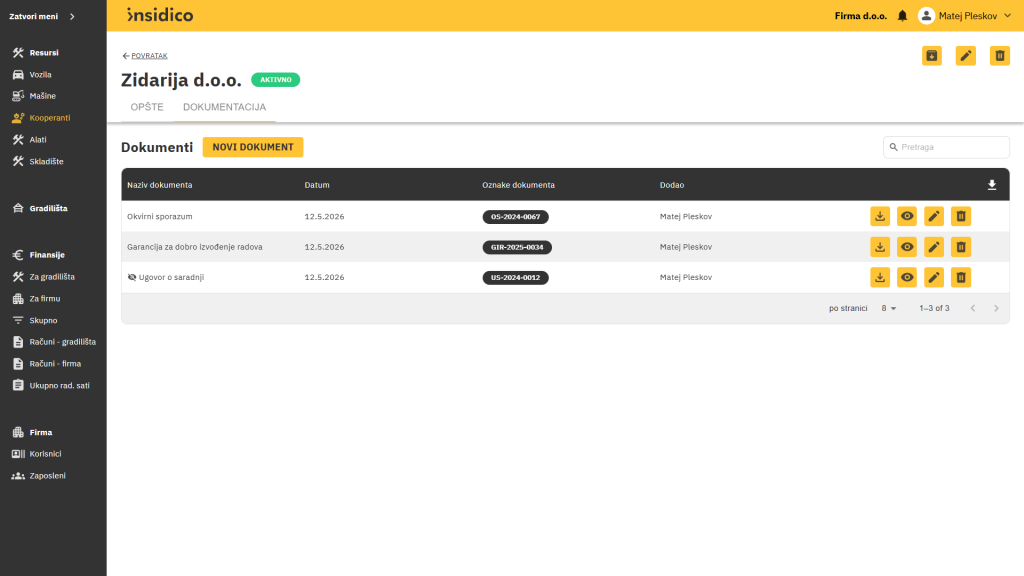The image size is (1024, 576).
Task: Download Garancija za dobro izvođenje radova
Action: (880, 247)
